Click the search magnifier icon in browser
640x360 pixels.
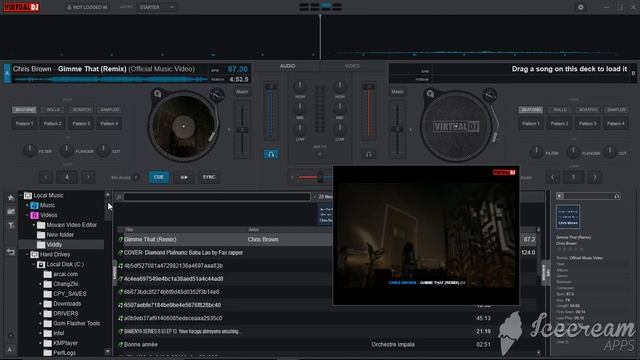click(119, 197)
